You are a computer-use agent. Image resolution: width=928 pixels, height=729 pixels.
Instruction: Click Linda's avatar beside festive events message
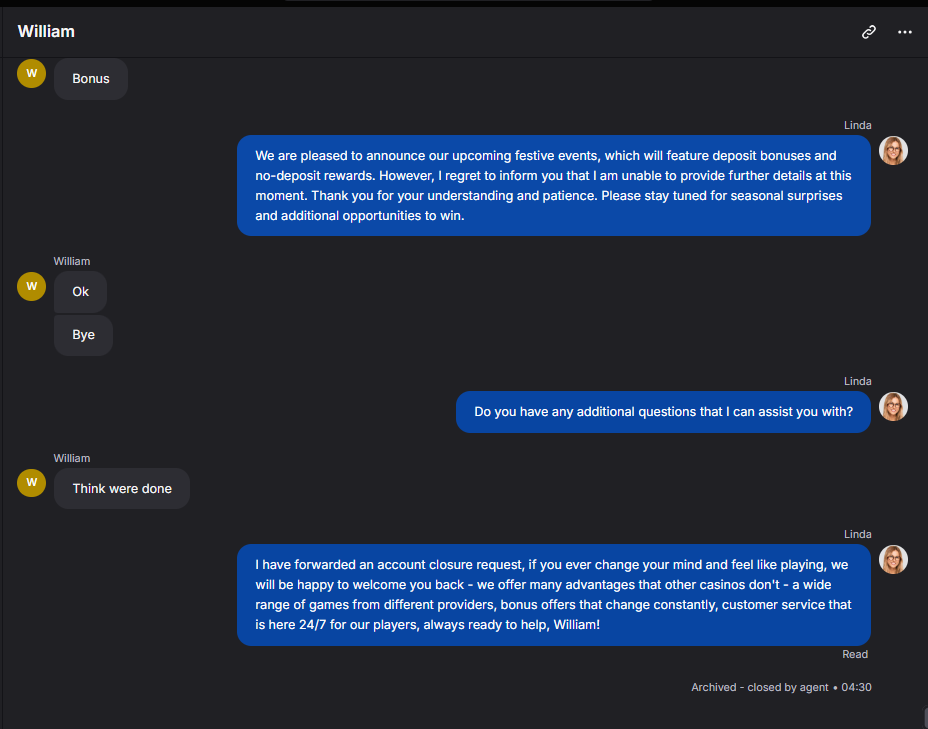coord(893,150)
